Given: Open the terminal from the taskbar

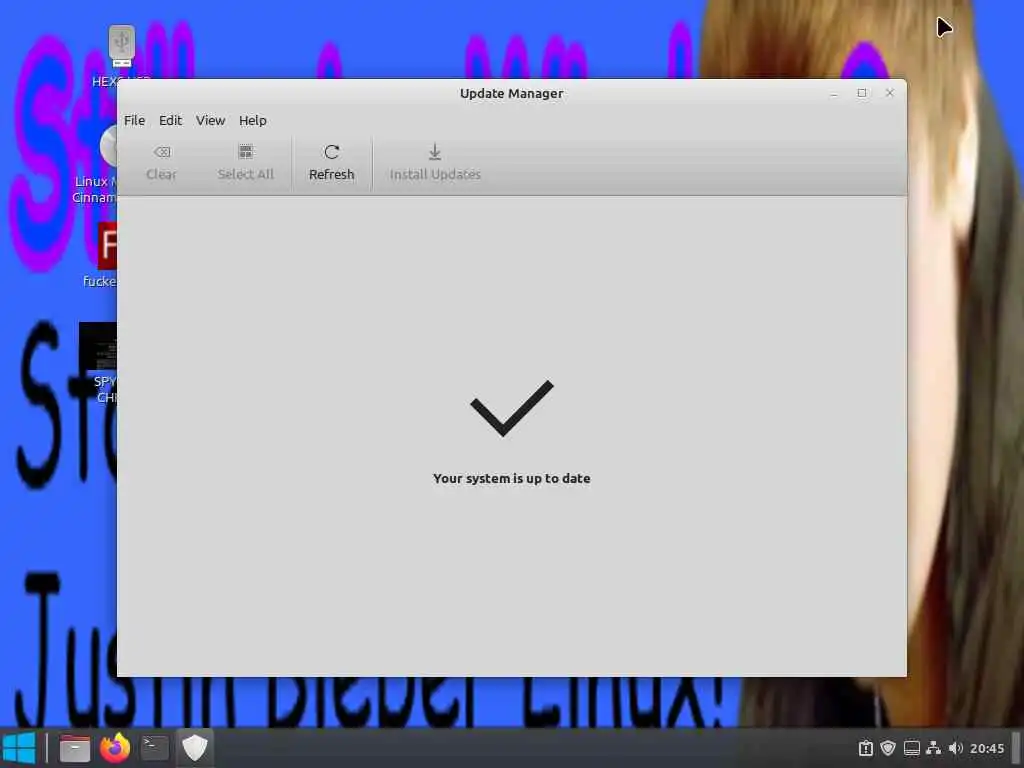Looking at the screenshot, I should click(x=155, y=748).
